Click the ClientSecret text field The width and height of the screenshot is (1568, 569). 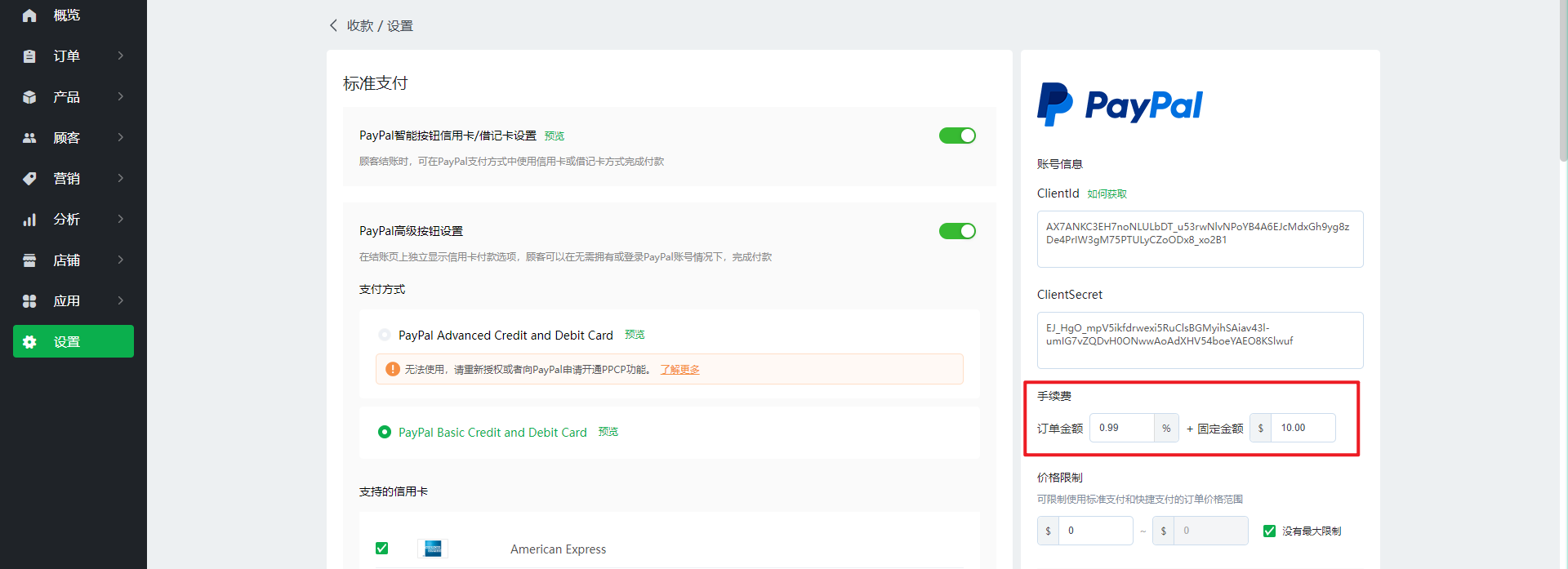click(x=1200, y=340)
